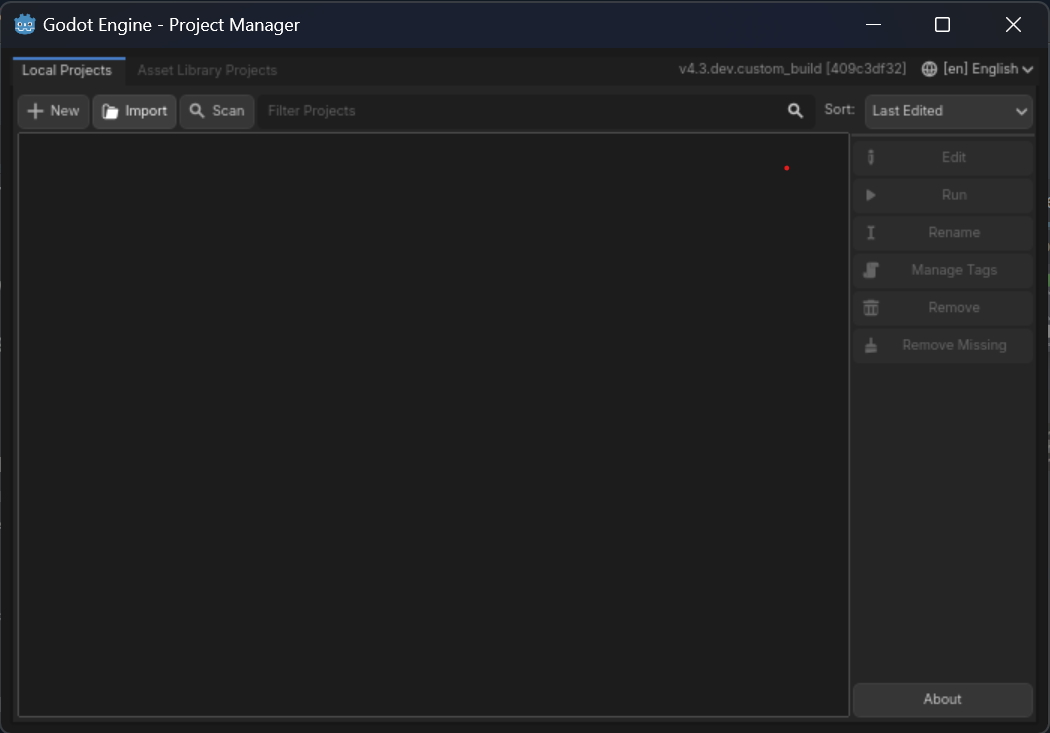Expand the [en] English language selector
This screenshot has height=733, width=1050.
click(977, 69)
